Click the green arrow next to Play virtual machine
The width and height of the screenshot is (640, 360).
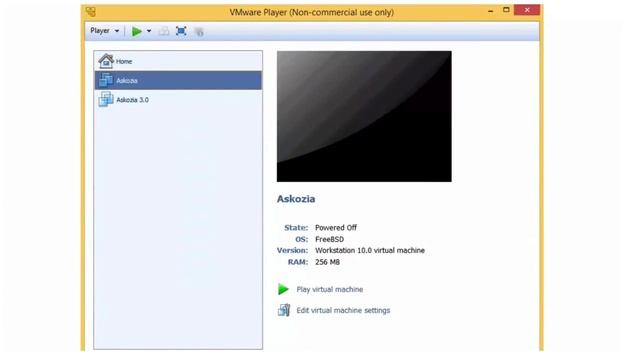283,289
